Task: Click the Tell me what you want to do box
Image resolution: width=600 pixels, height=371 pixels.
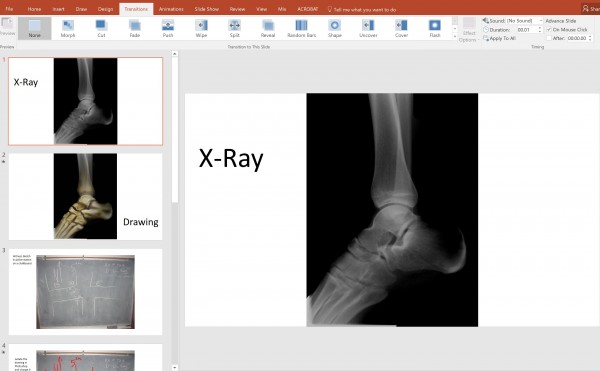Action: (362, 10)
